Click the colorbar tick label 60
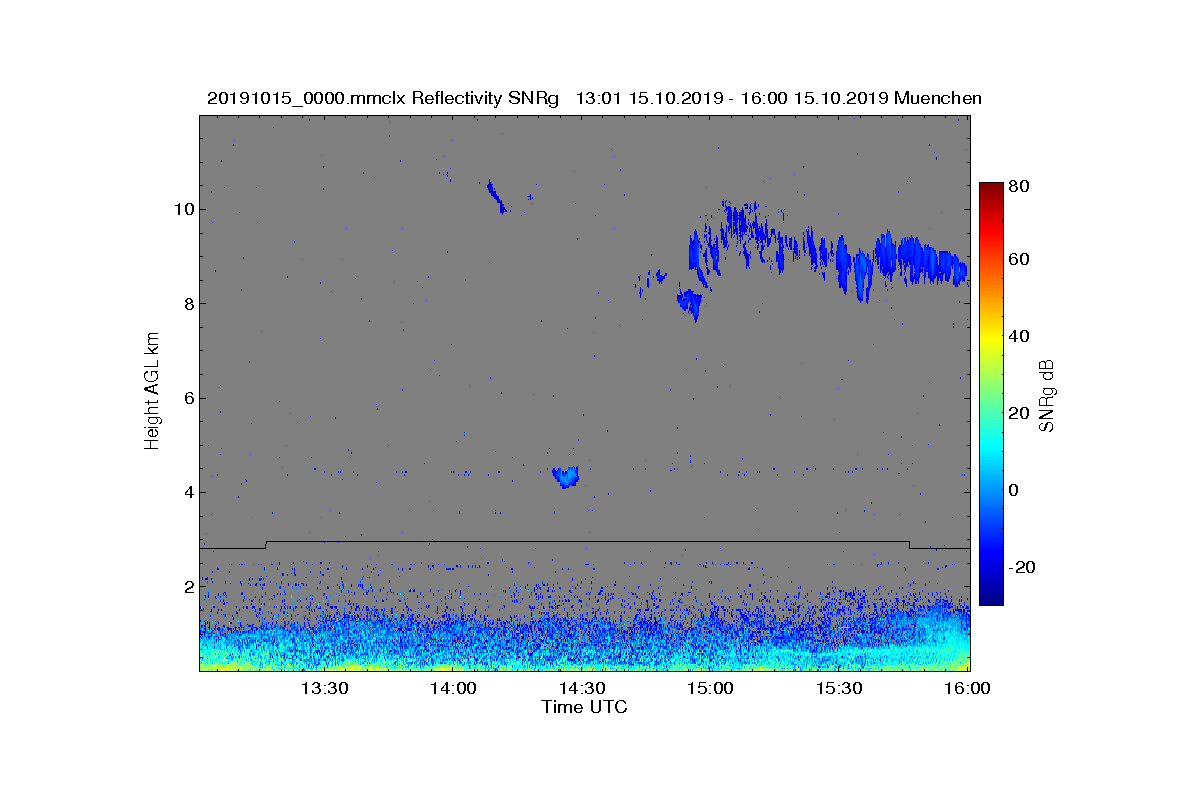This screenshot has height=800, width=1200. click(1020, 260)
